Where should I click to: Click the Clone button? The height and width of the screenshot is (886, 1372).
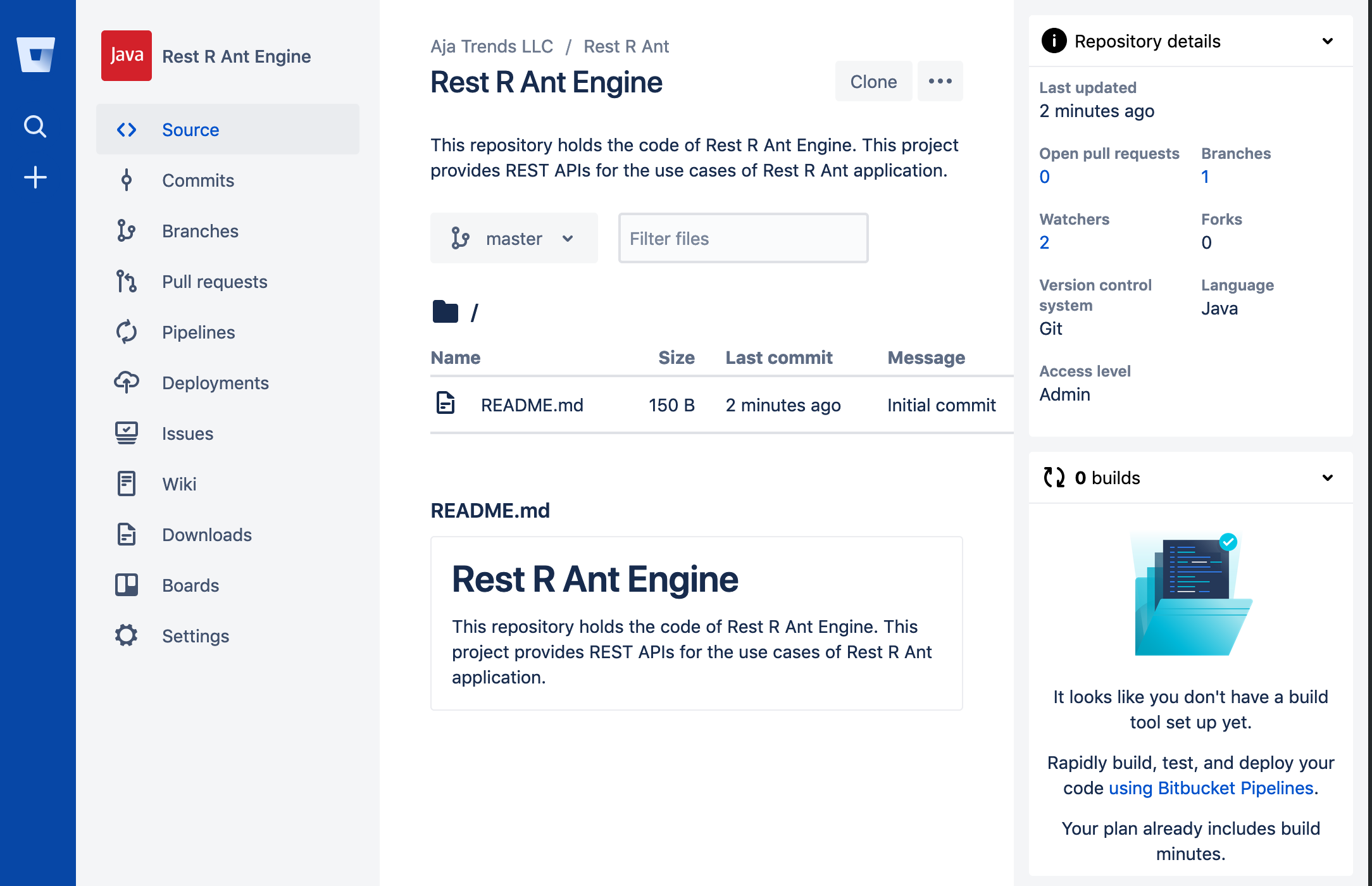[x=873, y=81]
